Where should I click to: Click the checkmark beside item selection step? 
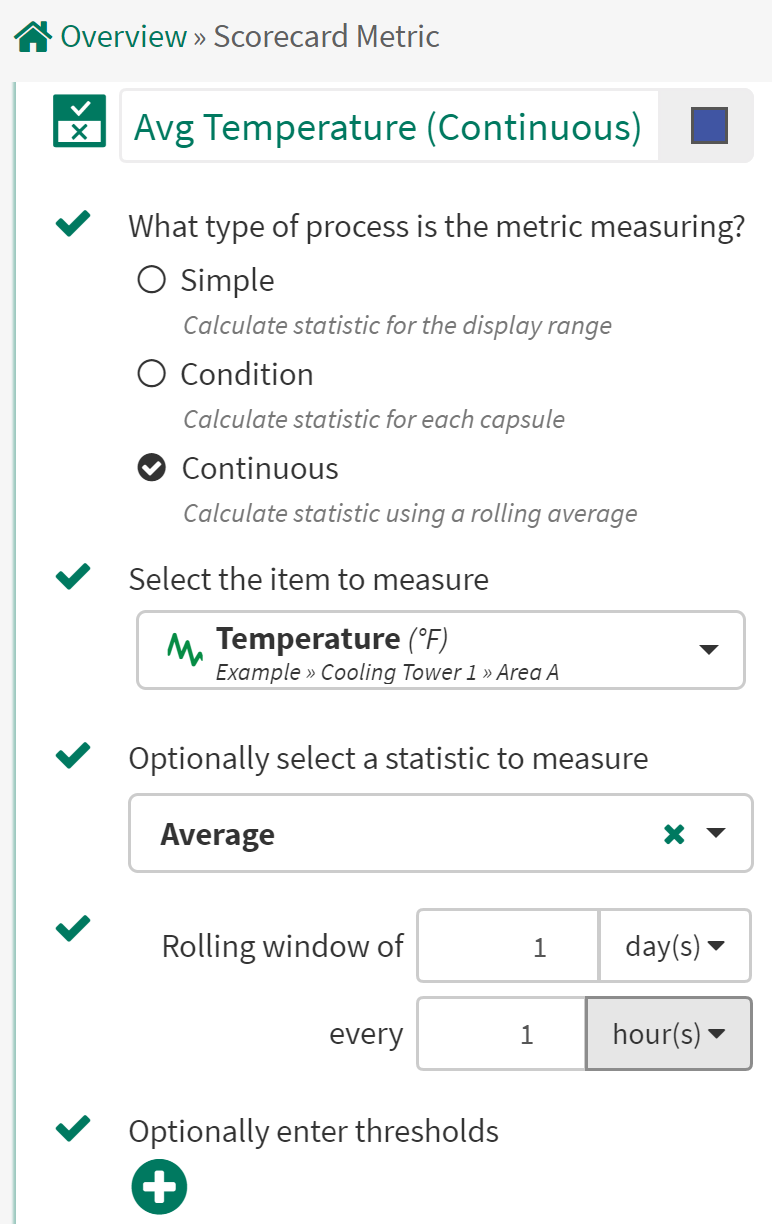pos(71,577)
